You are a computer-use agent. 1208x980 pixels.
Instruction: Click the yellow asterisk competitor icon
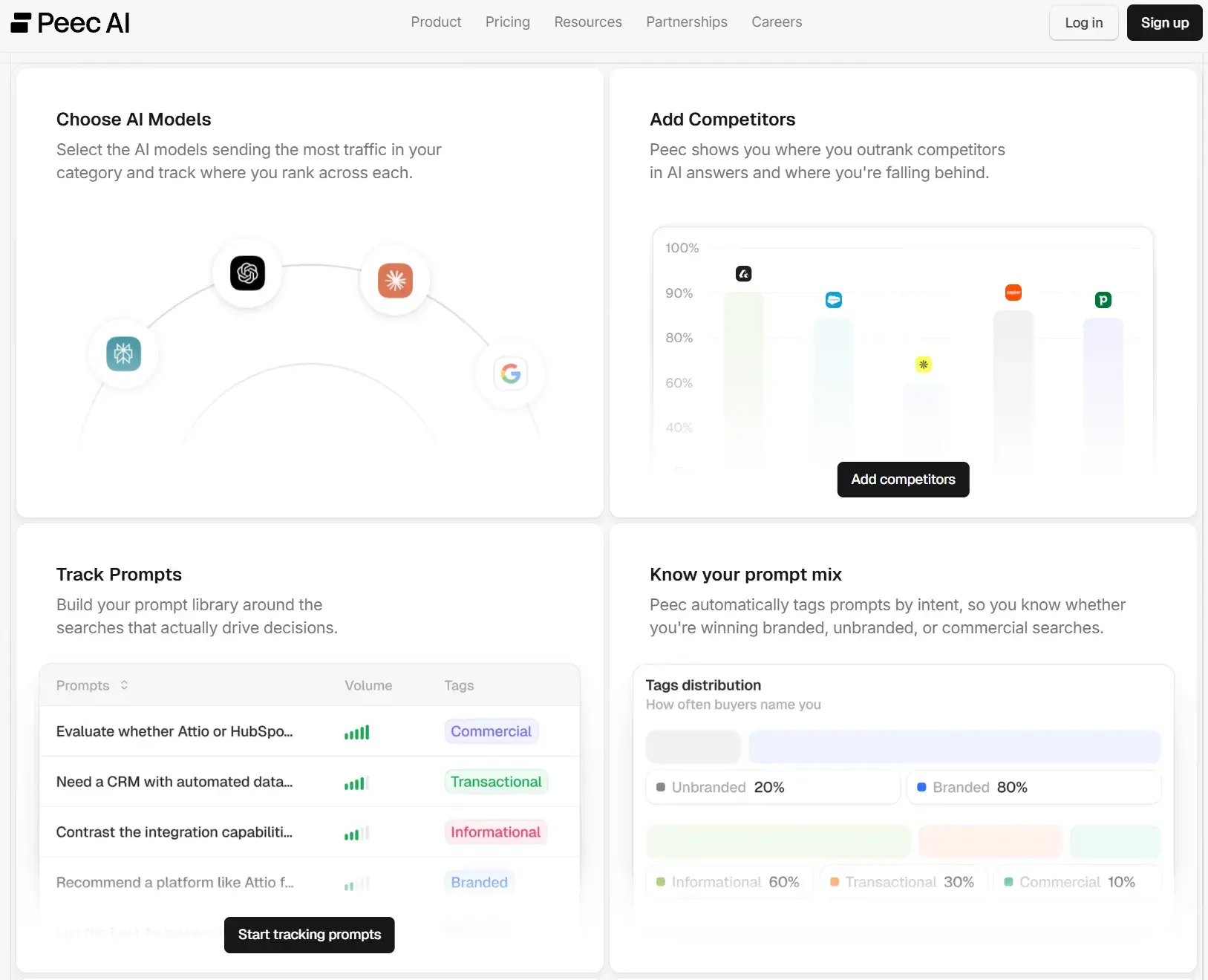(923, 365)
